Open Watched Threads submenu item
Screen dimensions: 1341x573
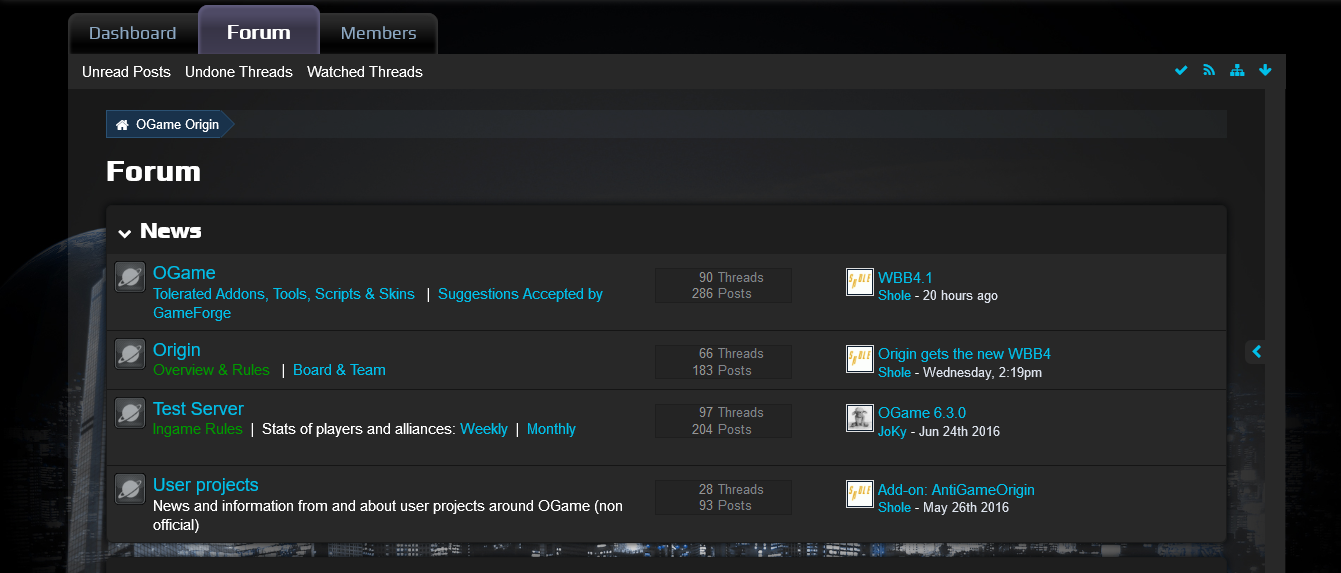click(365, 72)
